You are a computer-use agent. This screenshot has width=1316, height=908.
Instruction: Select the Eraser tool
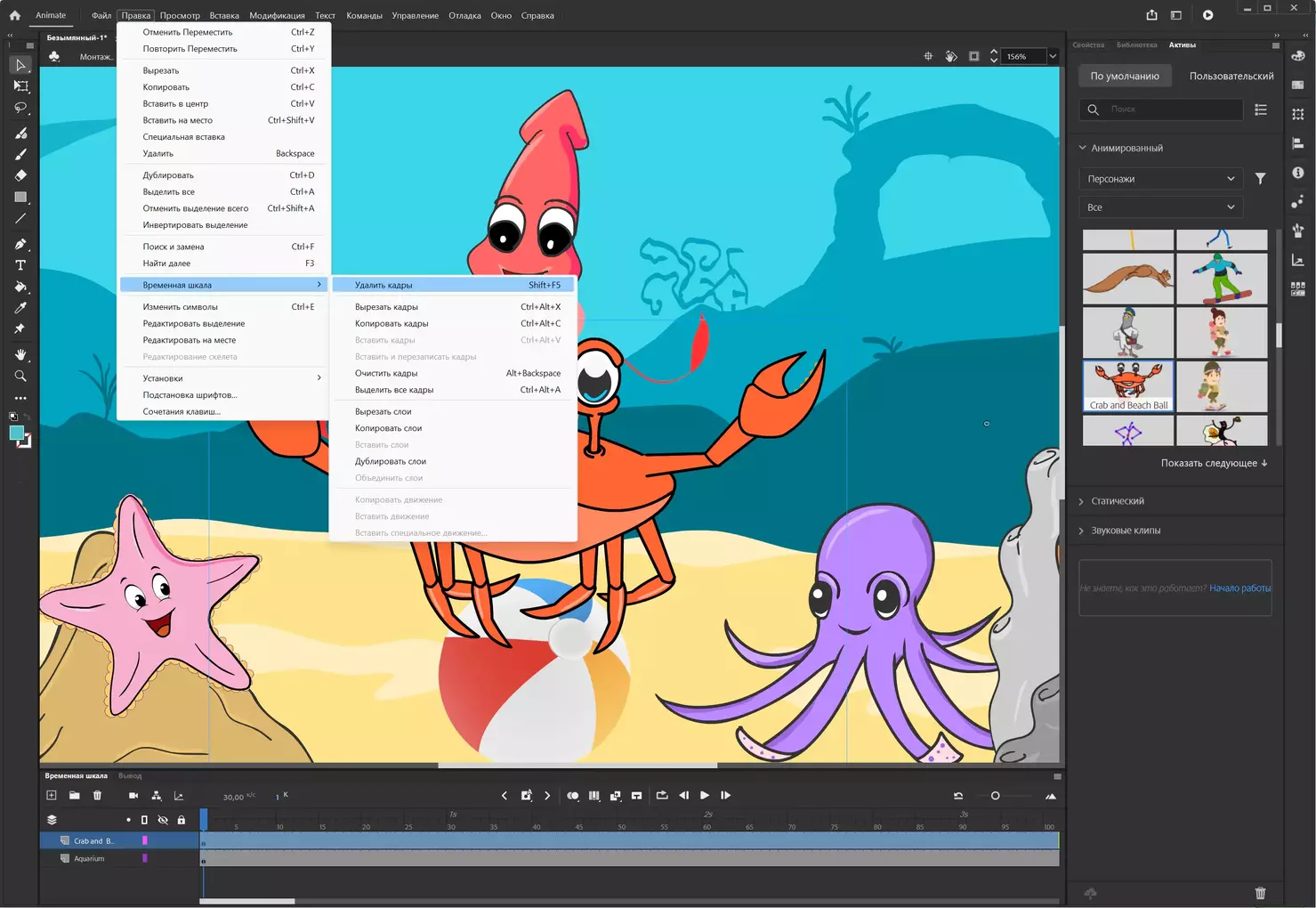[20, 175]
